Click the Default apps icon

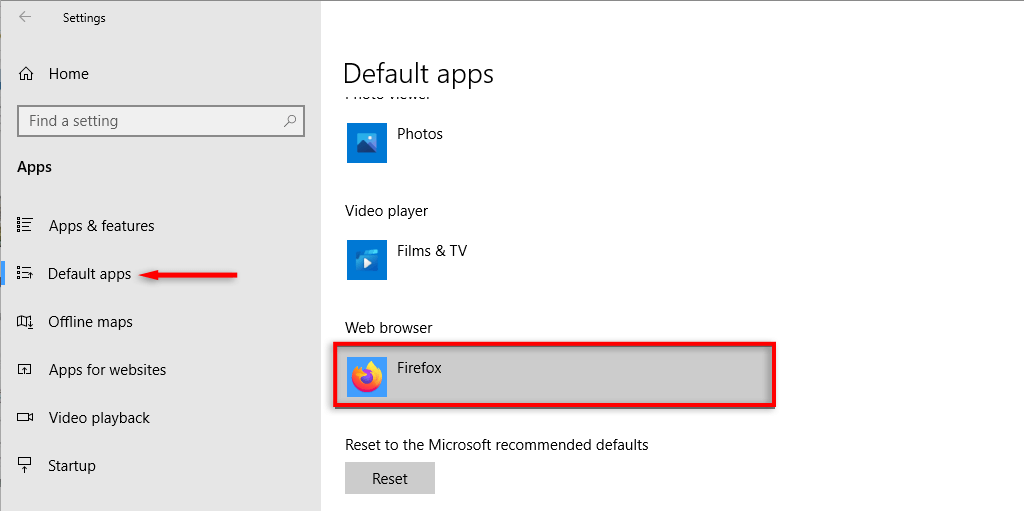pyautogui.click(x=26, y=274)
